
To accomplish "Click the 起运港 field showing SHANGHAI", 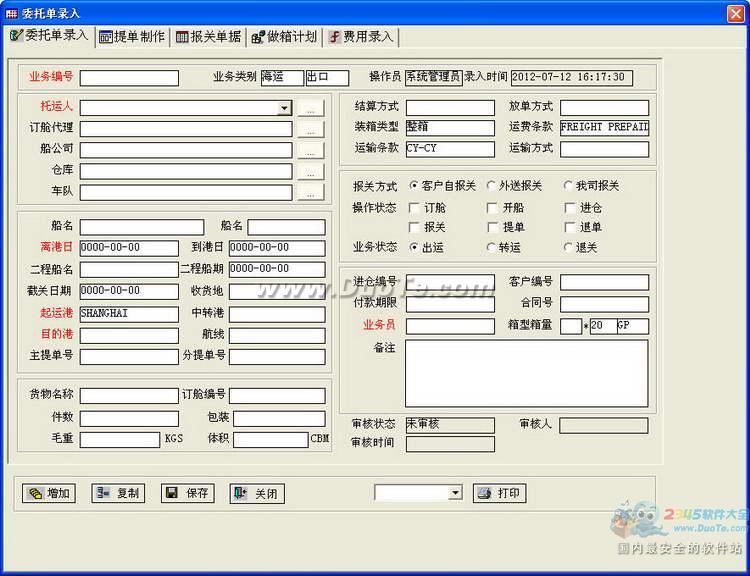I will tap(129, 314).
